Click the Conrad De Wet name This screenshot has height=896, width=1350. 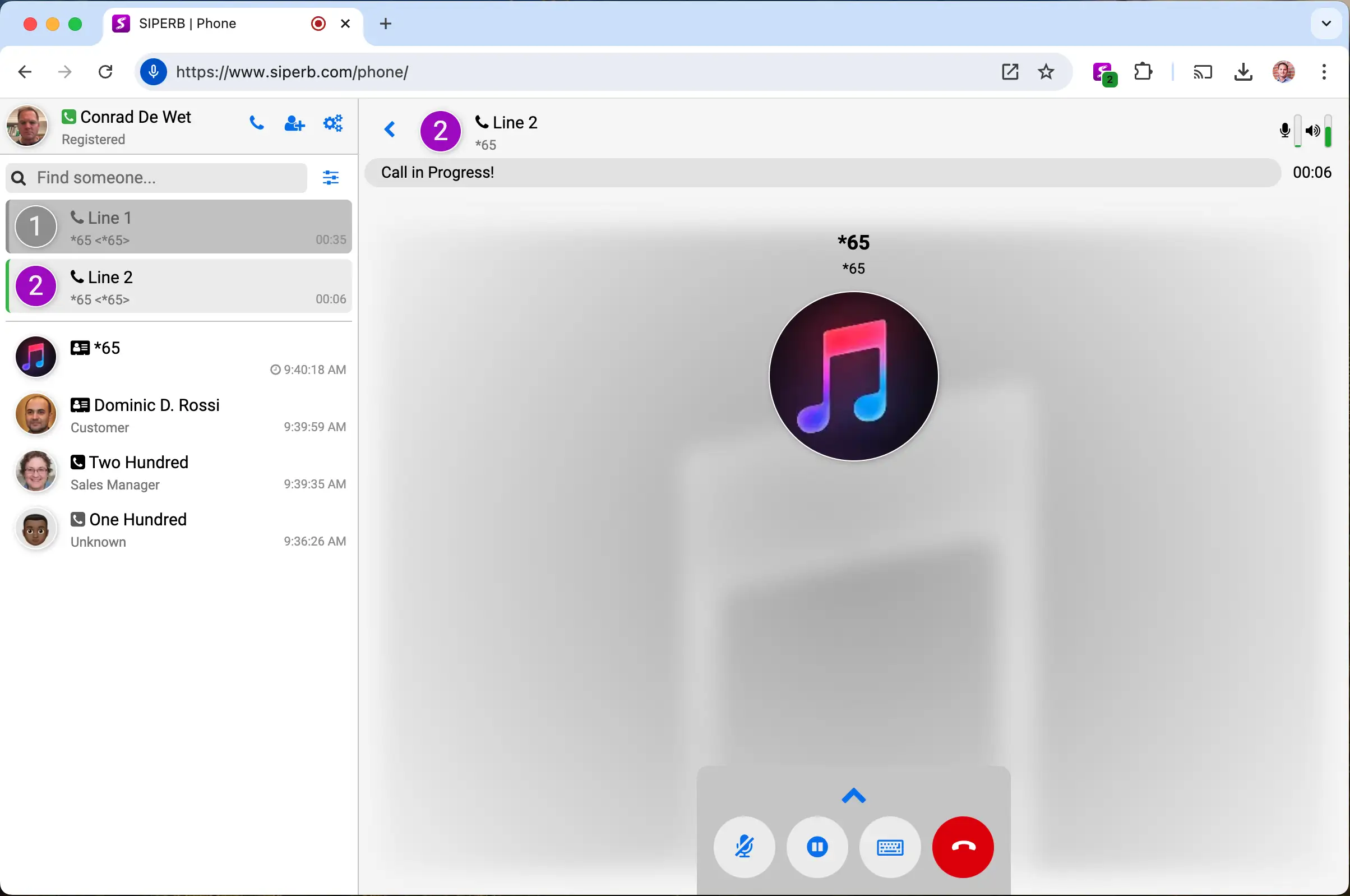[x=136, y=117]
